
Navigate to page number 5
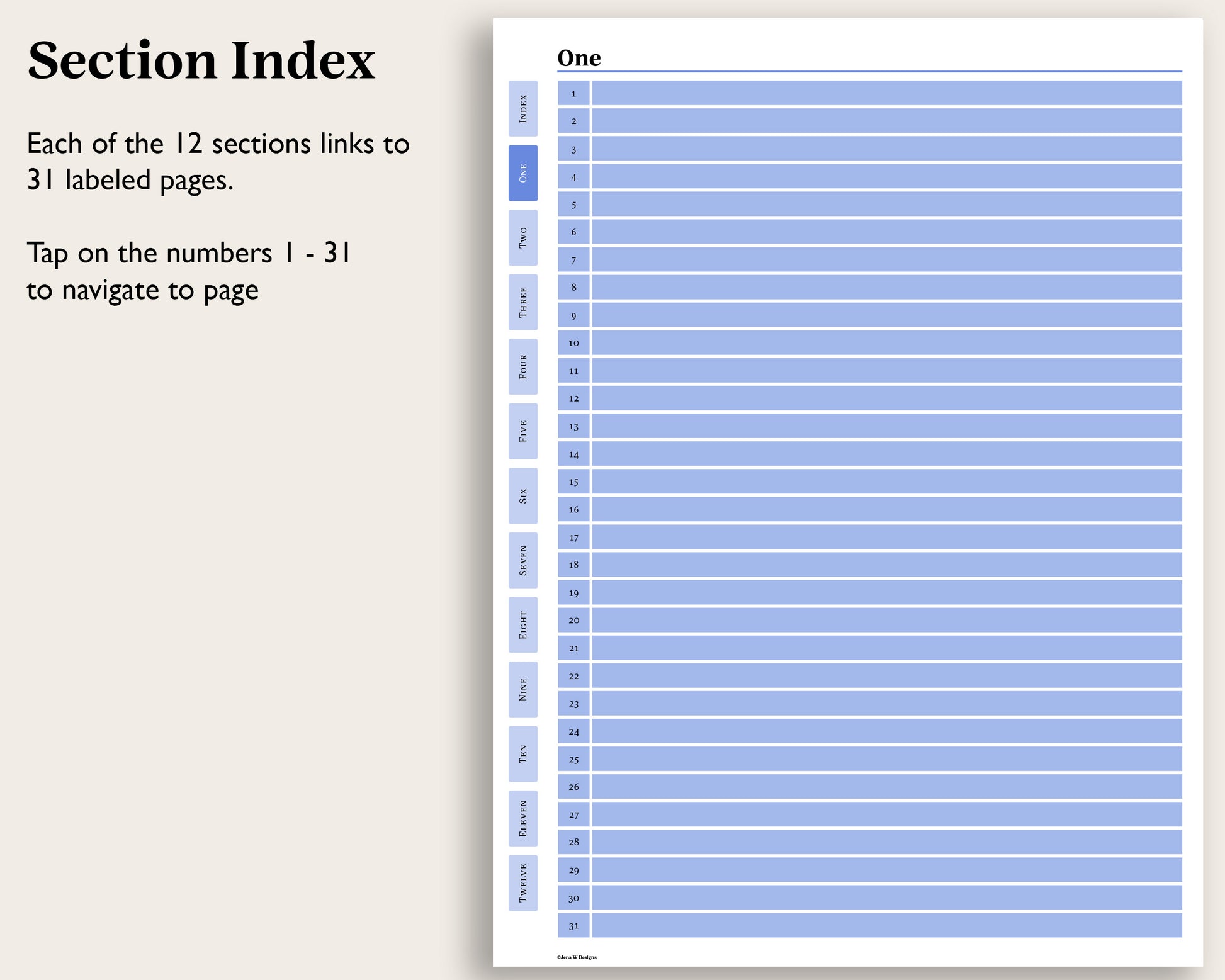(573, 205)
